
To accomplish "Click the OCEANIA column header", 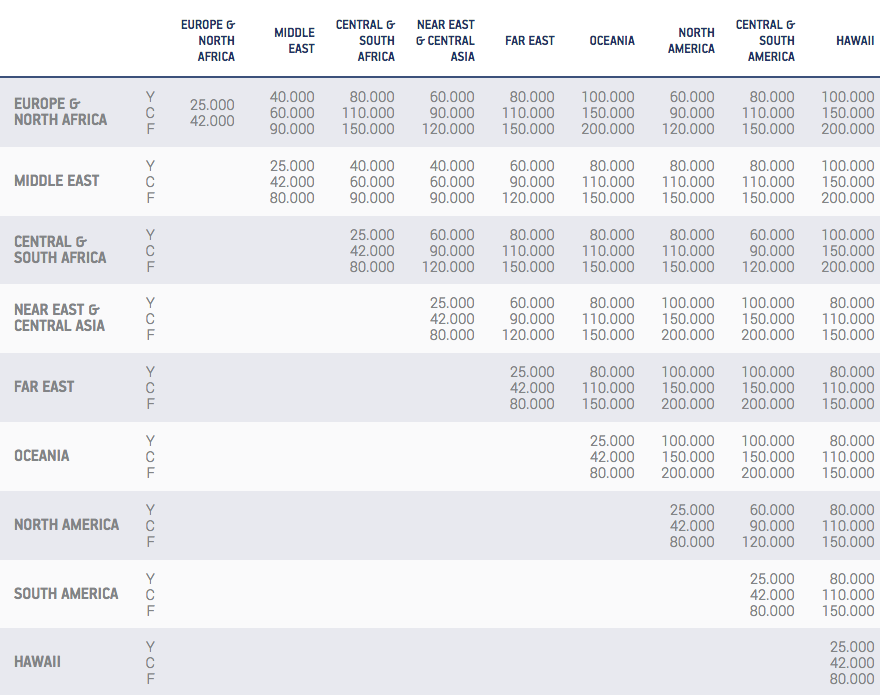I will [611, 41].
